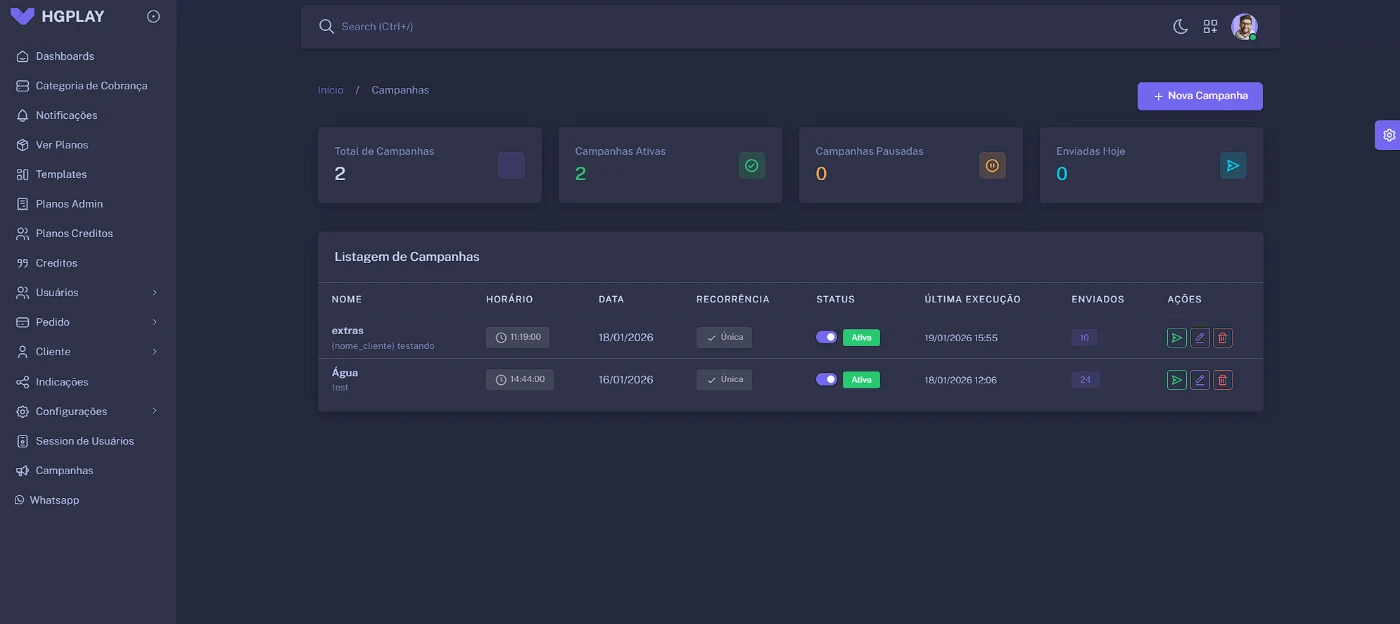Edit the 'Água' campaign pencil icon
Image resolution: width=1400 pixels, height=624 pixels.
1199,380
